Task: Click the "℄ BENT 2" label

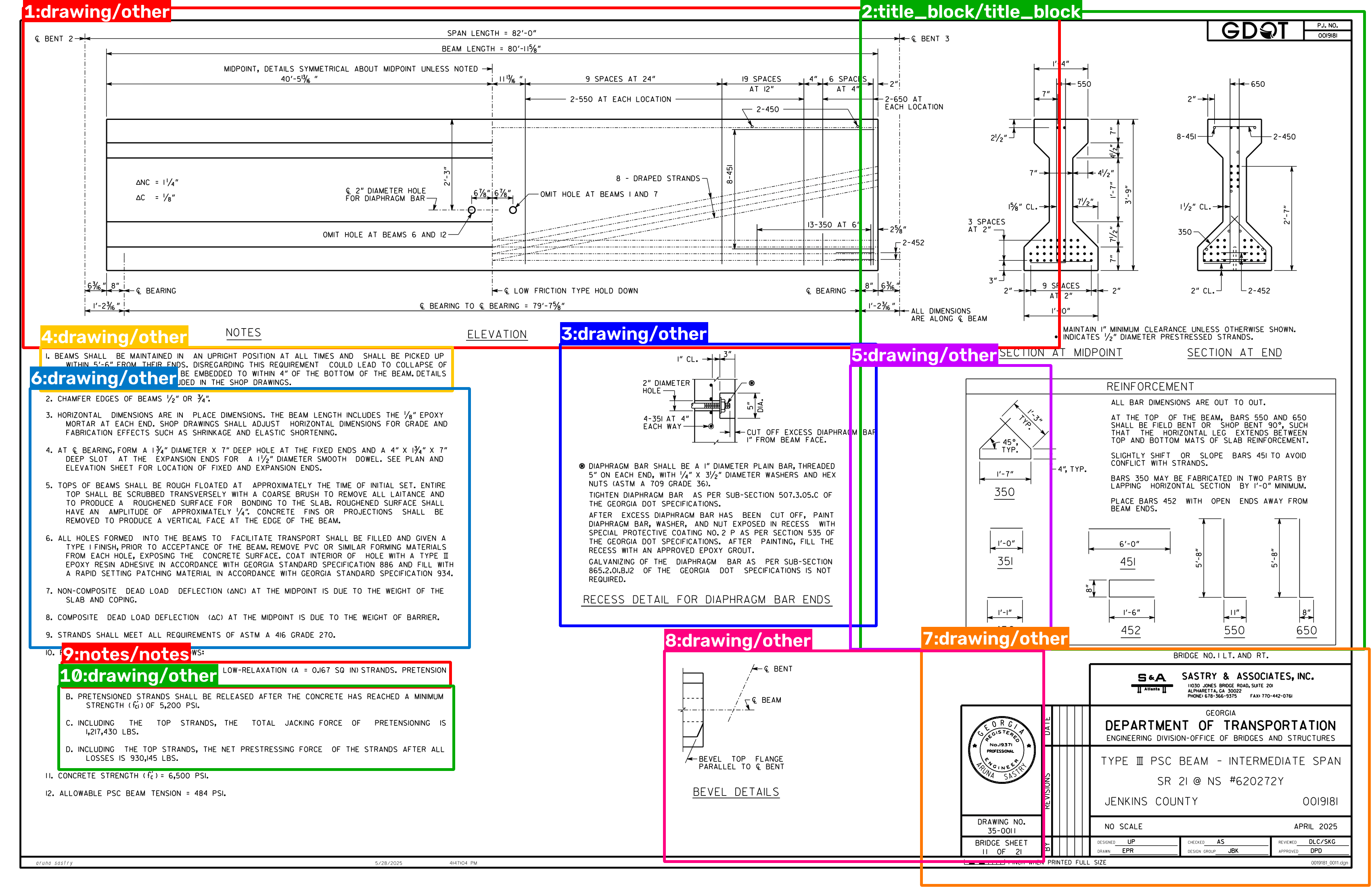Action: tap(54, 39)
